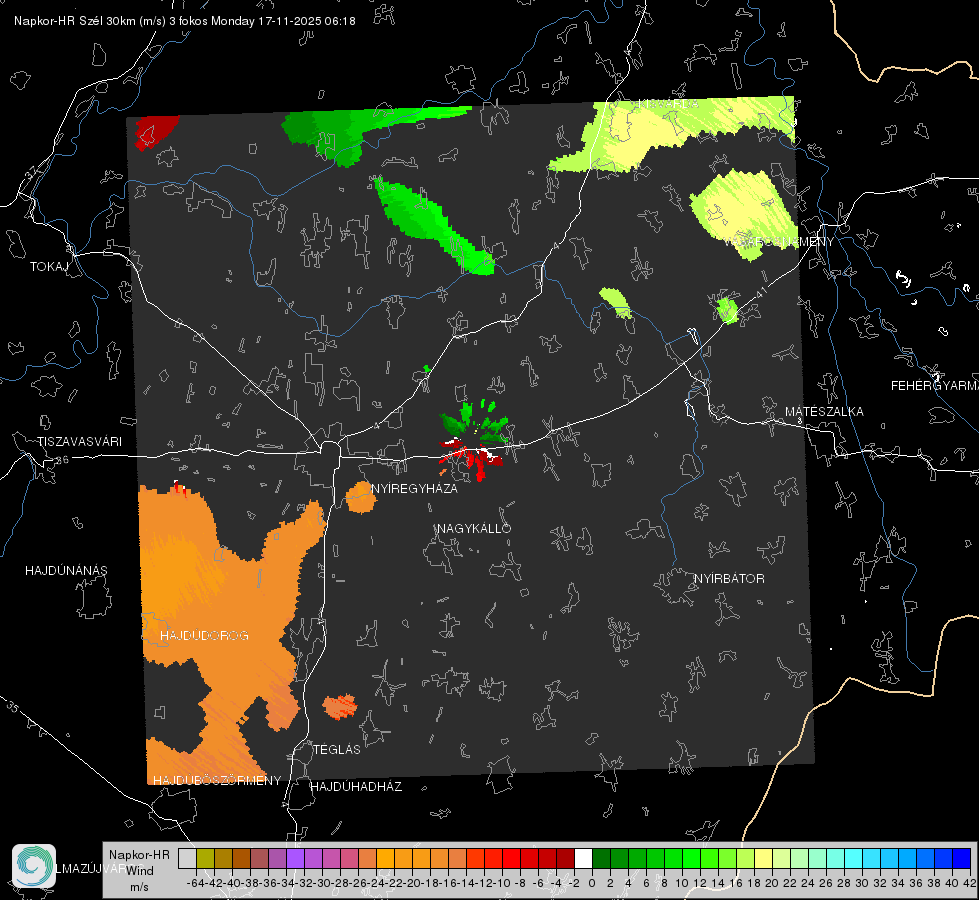This screenshot has height=900, width=979.
Task: Click the NYÍREGYHÁZA city label
Action: (x=415, y=488)
